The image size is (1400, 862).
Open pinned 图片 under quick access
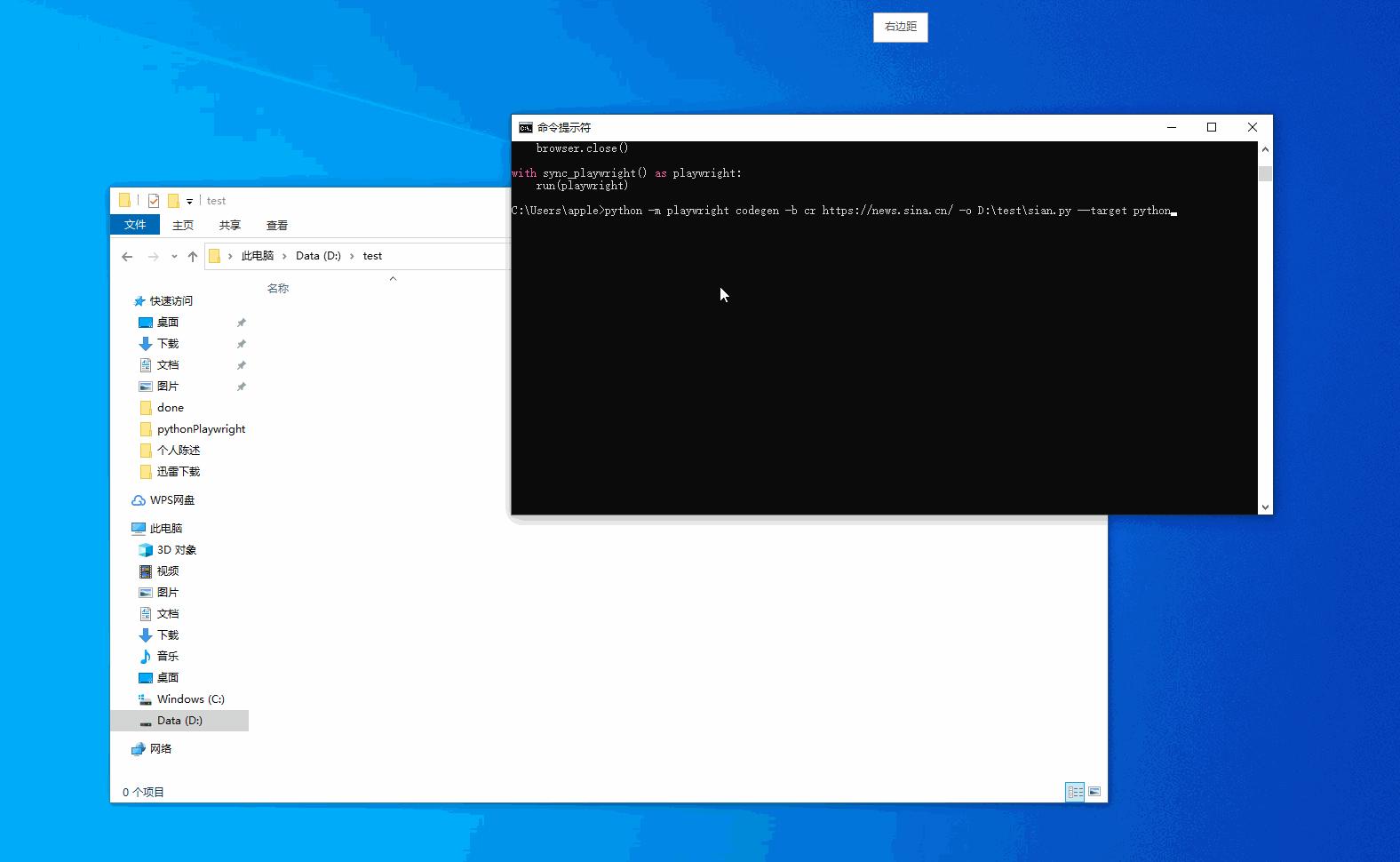tap(168, 387)
